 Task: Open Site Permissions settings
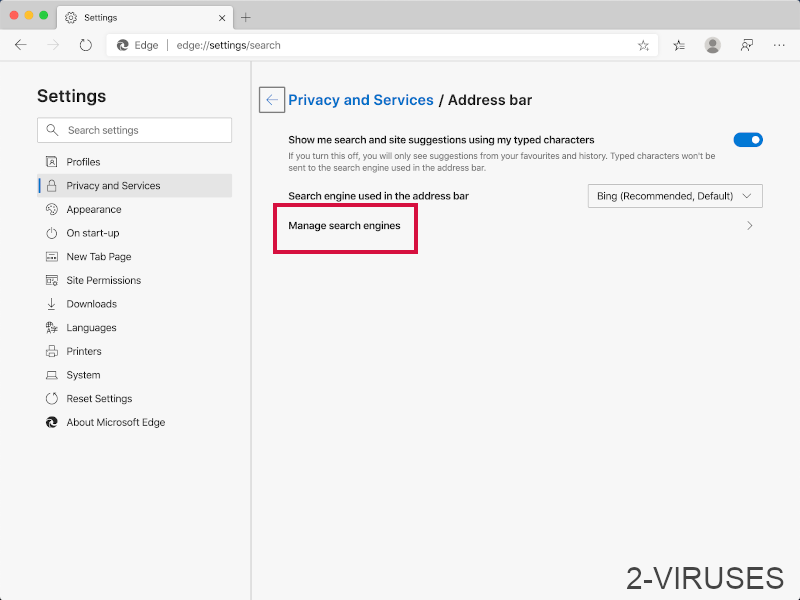click(x=135, y=280)
